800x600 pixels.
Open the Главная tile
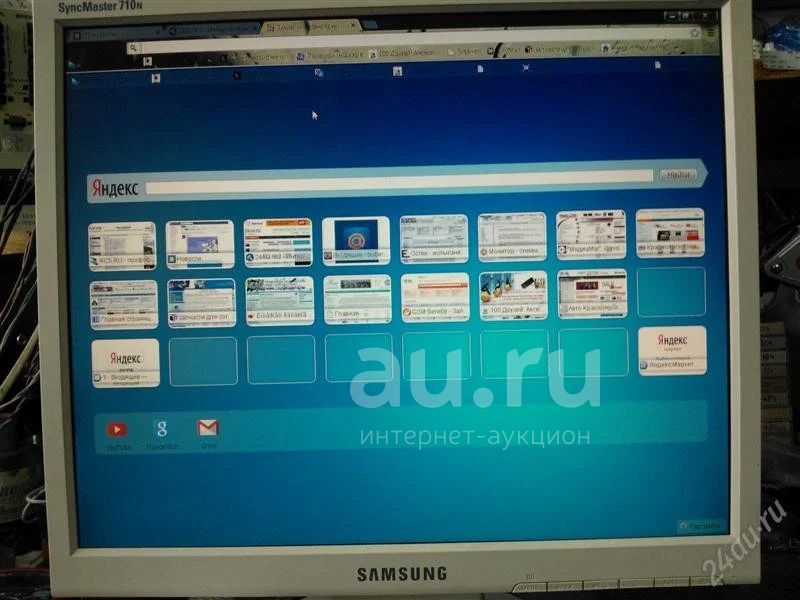(x=357, y=299)
